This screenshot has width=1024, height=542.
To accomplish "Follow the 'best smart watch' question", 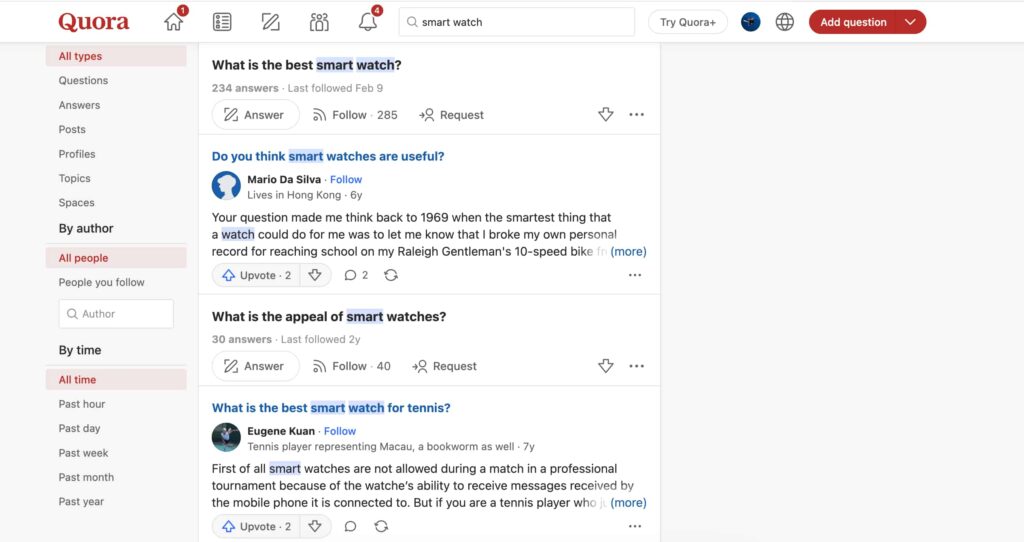I will click(355, 114).
